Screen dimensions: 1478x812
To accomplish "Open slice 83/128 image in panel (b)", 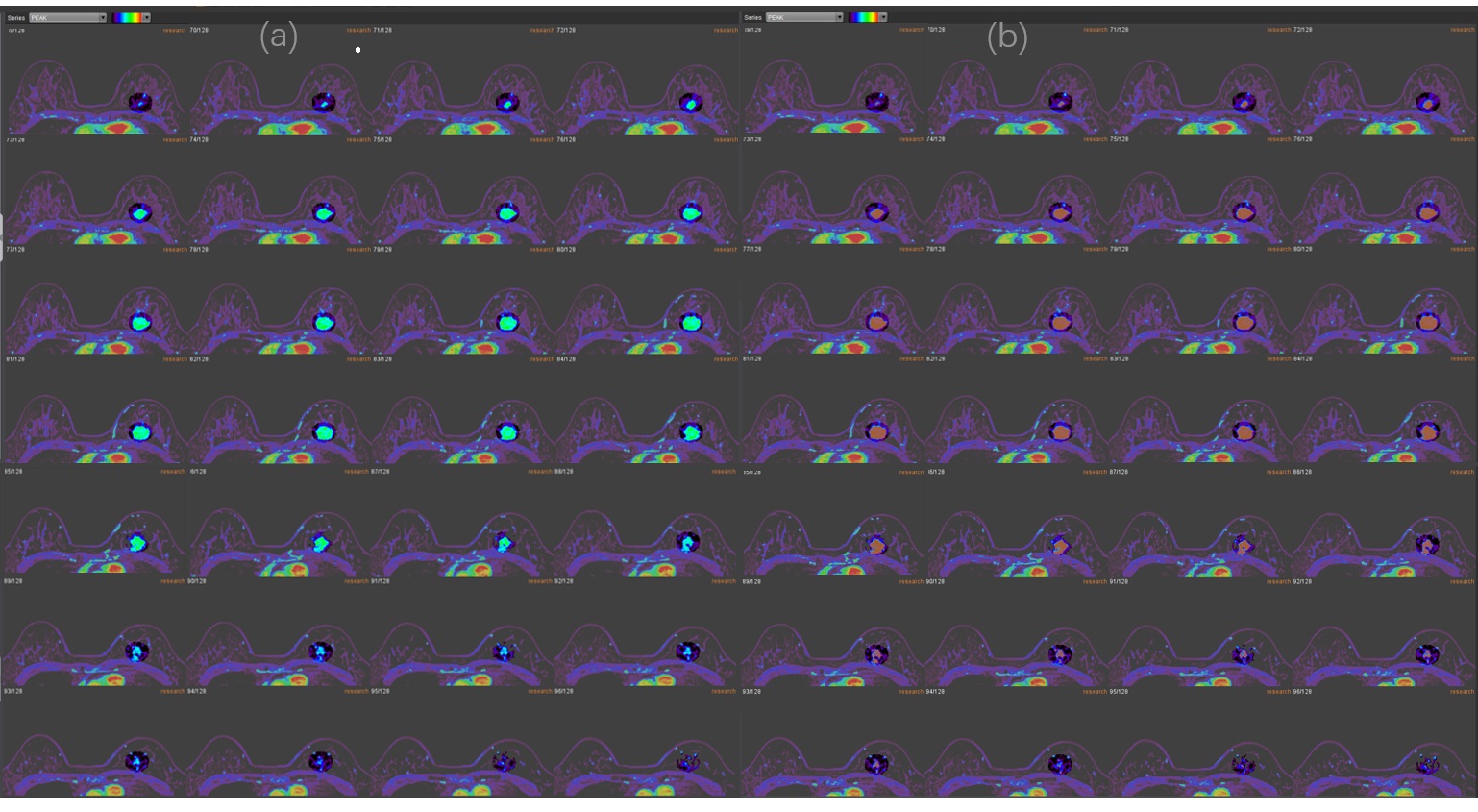I will point(1199,421).
